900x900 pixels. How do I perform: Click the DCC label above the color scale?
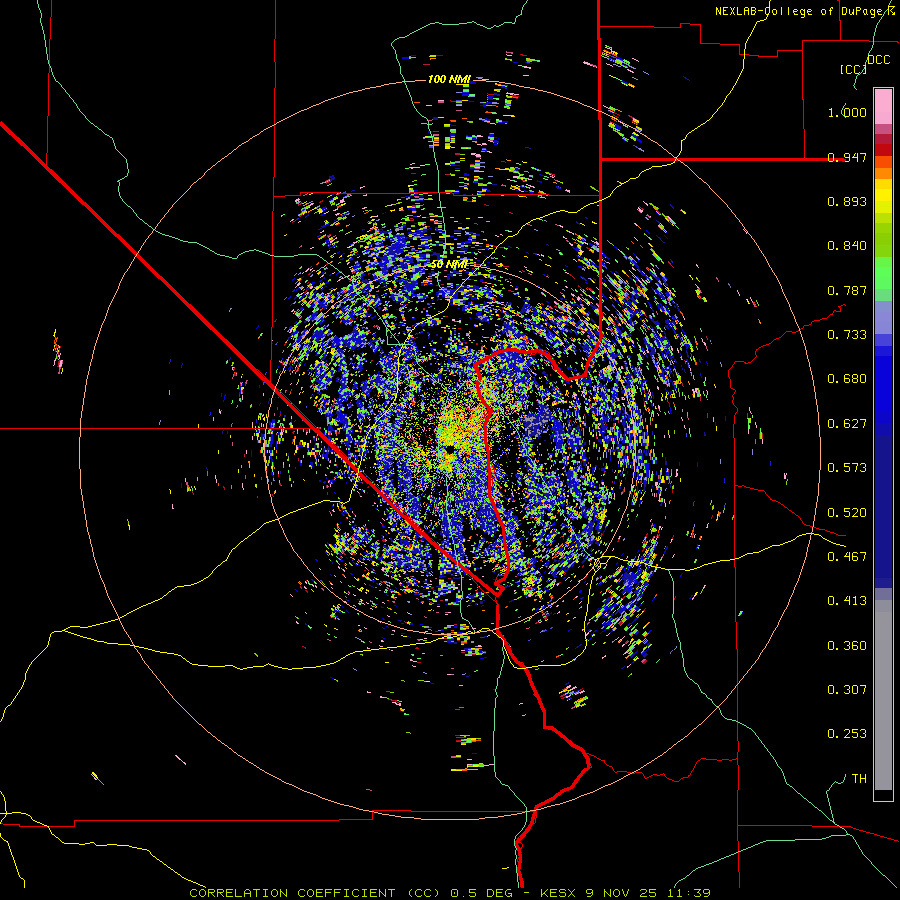coord(878,60)
